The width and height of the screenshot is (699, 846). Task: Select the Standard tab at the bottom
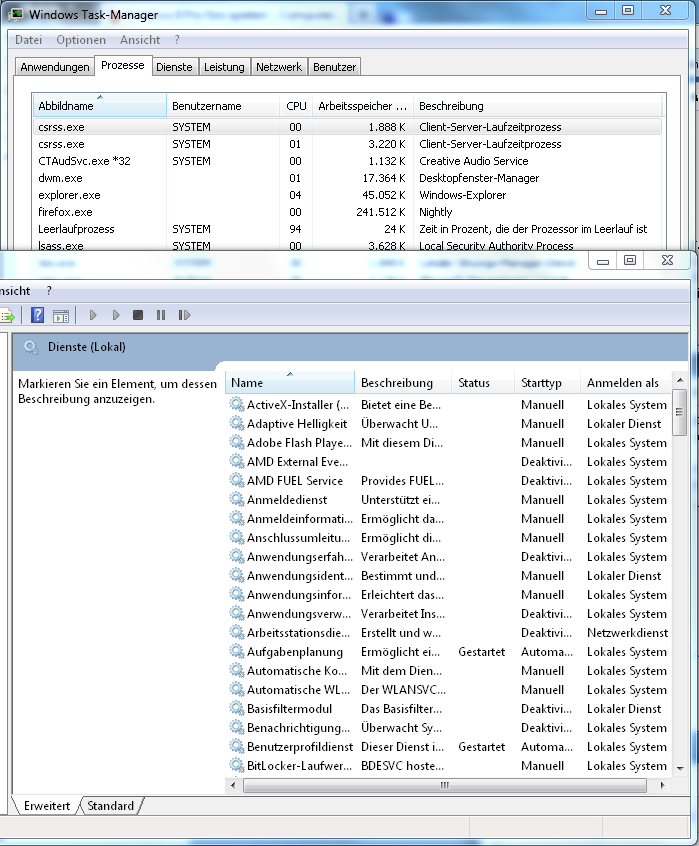(x=111, y=806)
